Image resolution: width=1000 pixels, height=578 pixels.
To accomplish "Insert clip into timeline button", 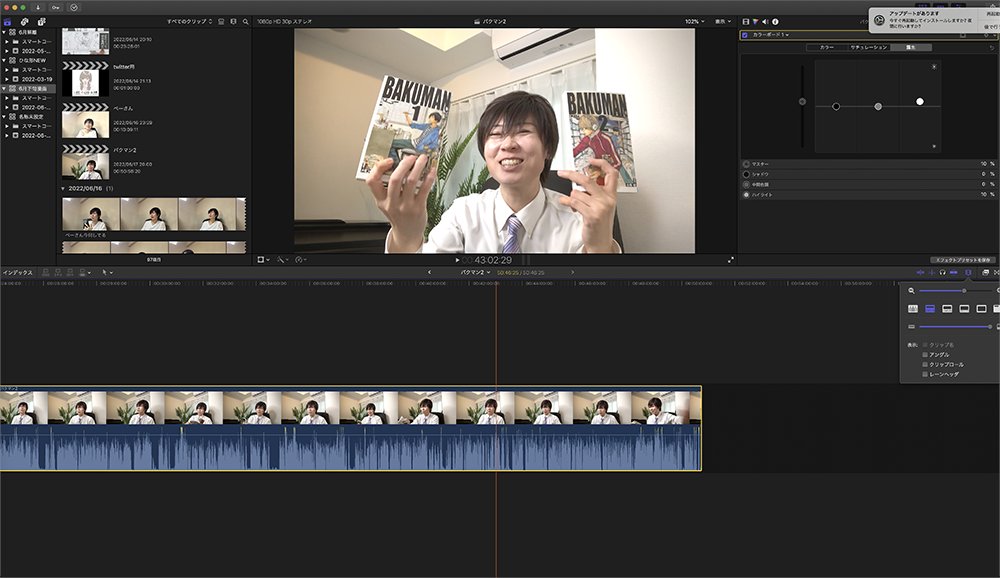I will coord(58,272).
